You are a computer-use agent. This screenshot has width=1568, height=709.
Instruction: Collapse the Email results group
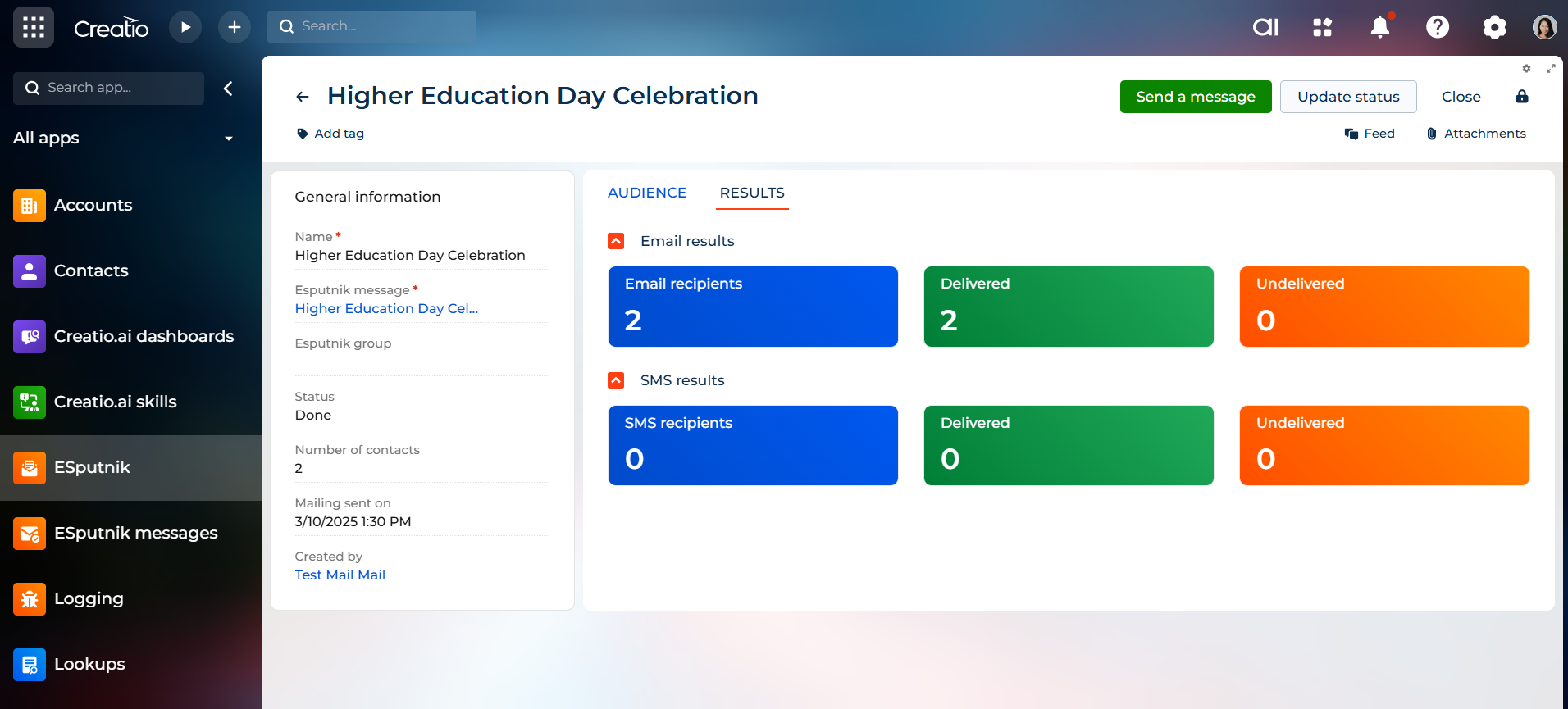pyautogui.click(x=616, y=241)
